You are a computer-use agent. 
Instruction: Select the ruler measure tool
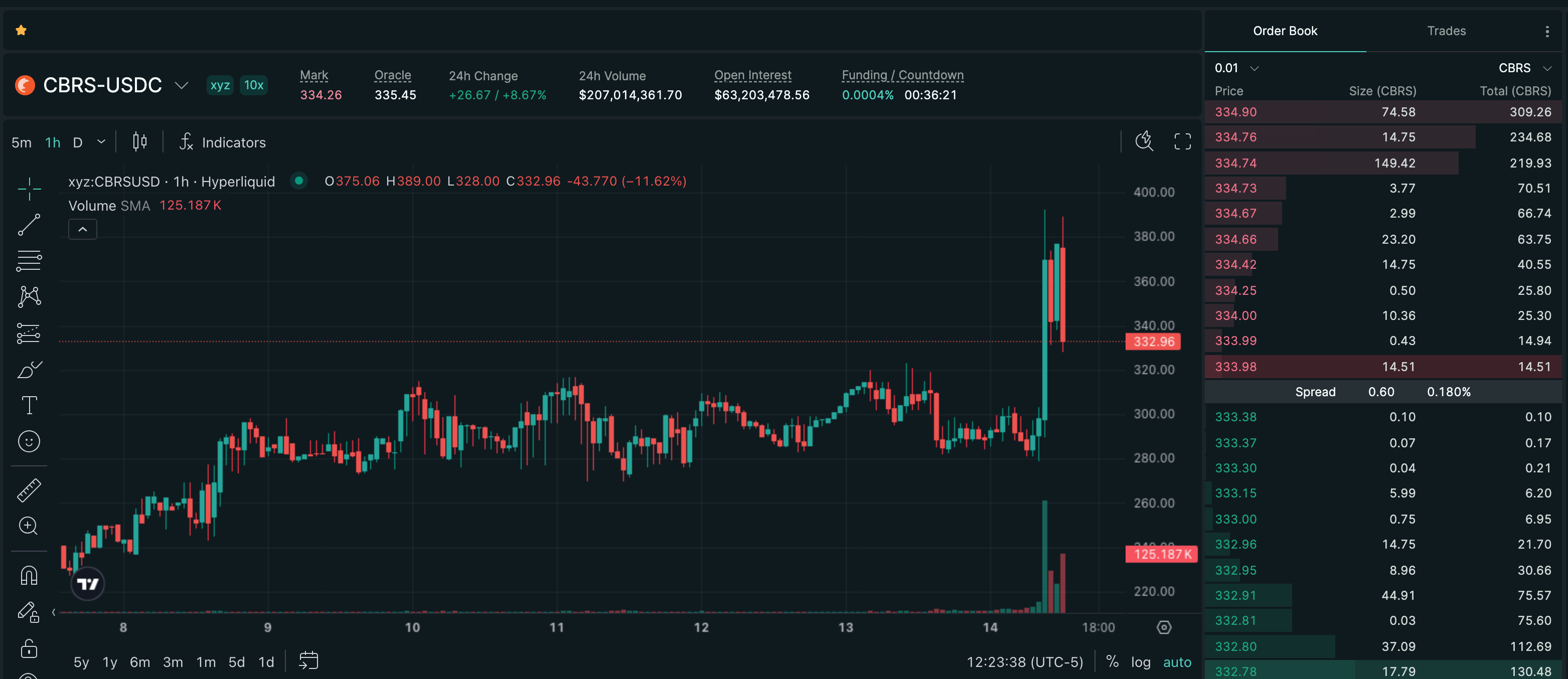[29, 490]
